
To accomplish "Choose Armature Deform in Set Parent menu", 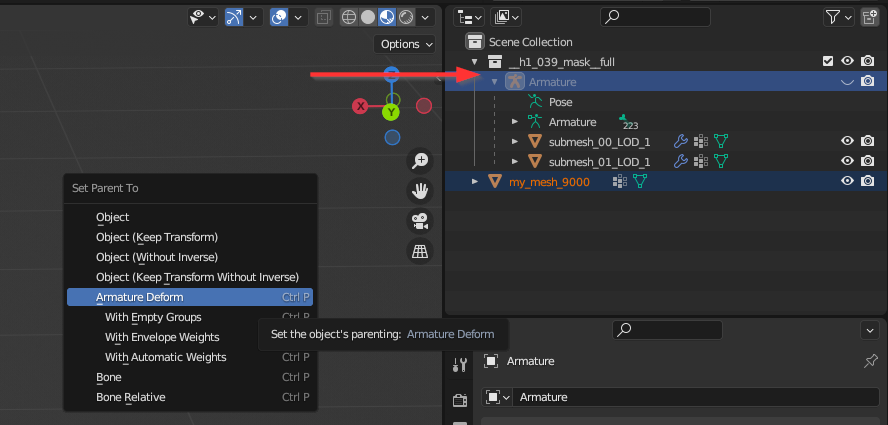I will [x=190, y=297].
